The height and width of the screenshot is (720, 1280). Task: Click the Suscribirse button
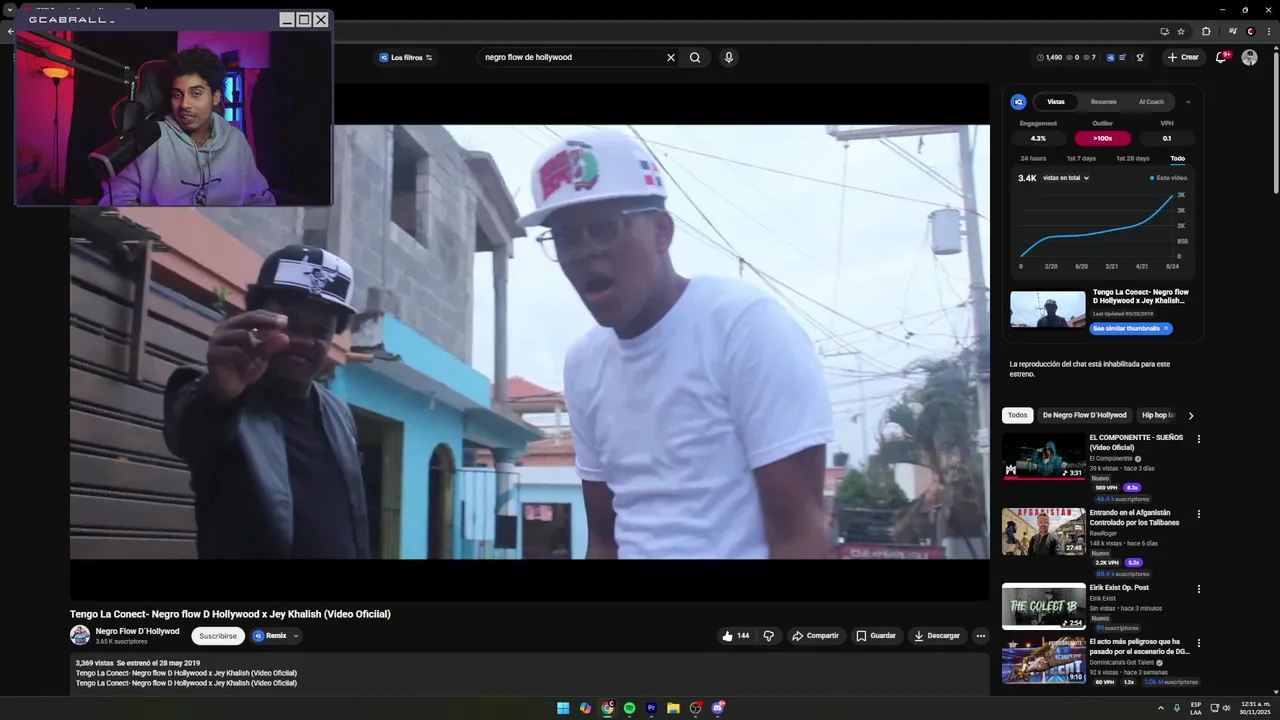click(218, 636)
